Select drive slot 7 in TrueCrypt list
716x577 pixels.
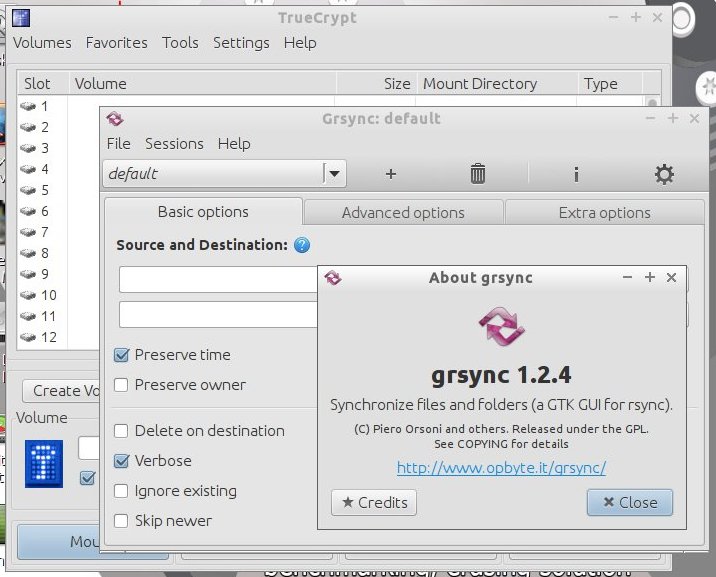35,232
